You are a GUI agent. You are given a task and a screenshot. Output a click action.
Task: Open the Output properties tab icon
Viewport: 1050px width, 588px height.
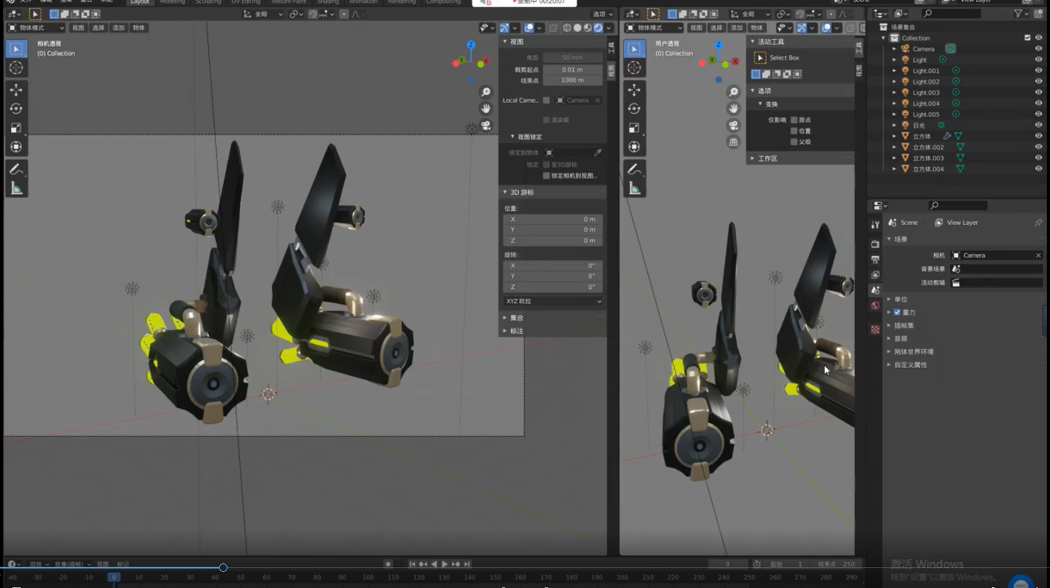875,260
